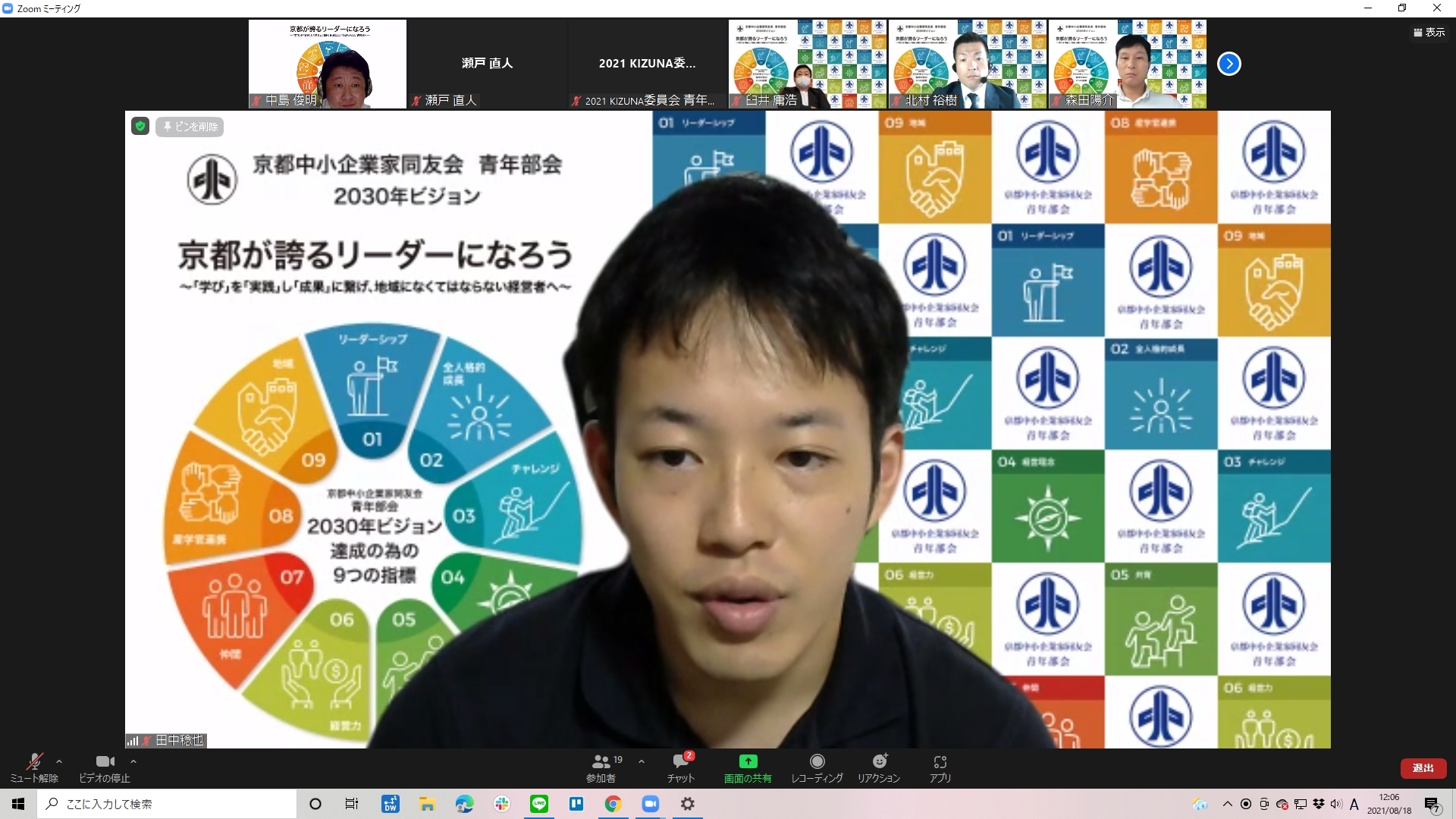Open 表示 view options menu
1456x819 pixels.
click(1429, 32)
